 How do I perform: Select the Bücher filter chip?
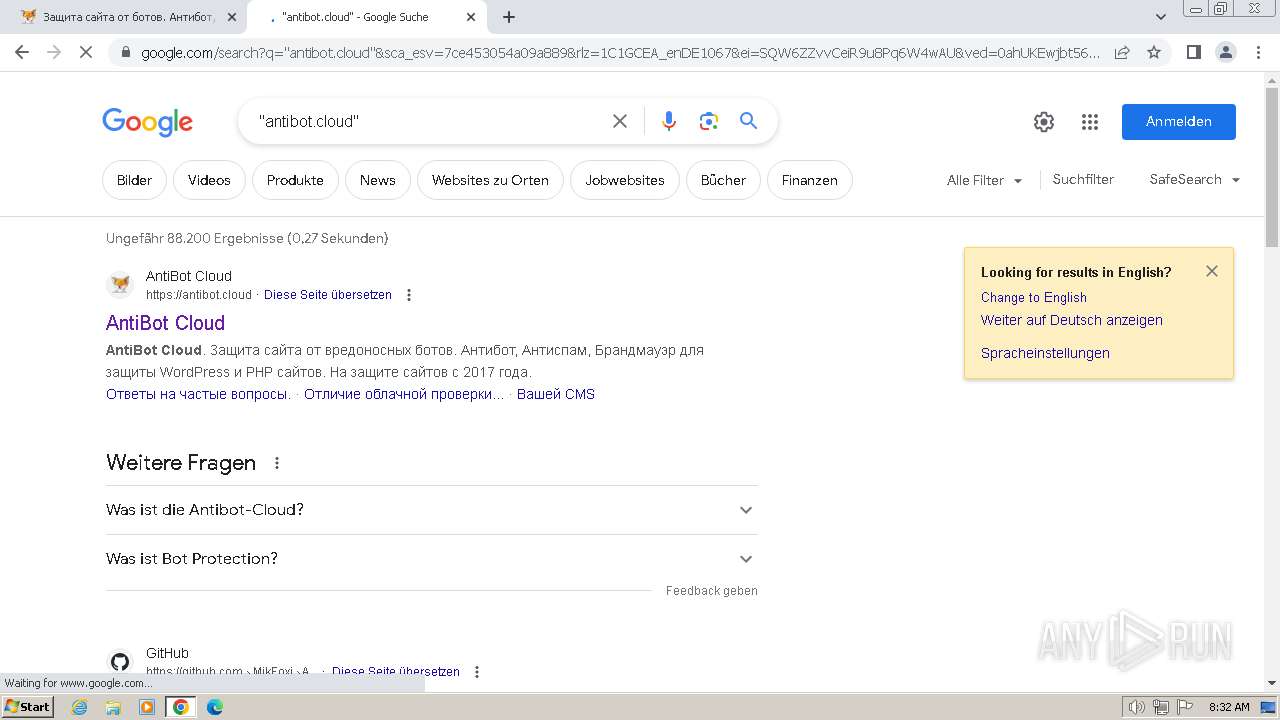click(724, 180)
